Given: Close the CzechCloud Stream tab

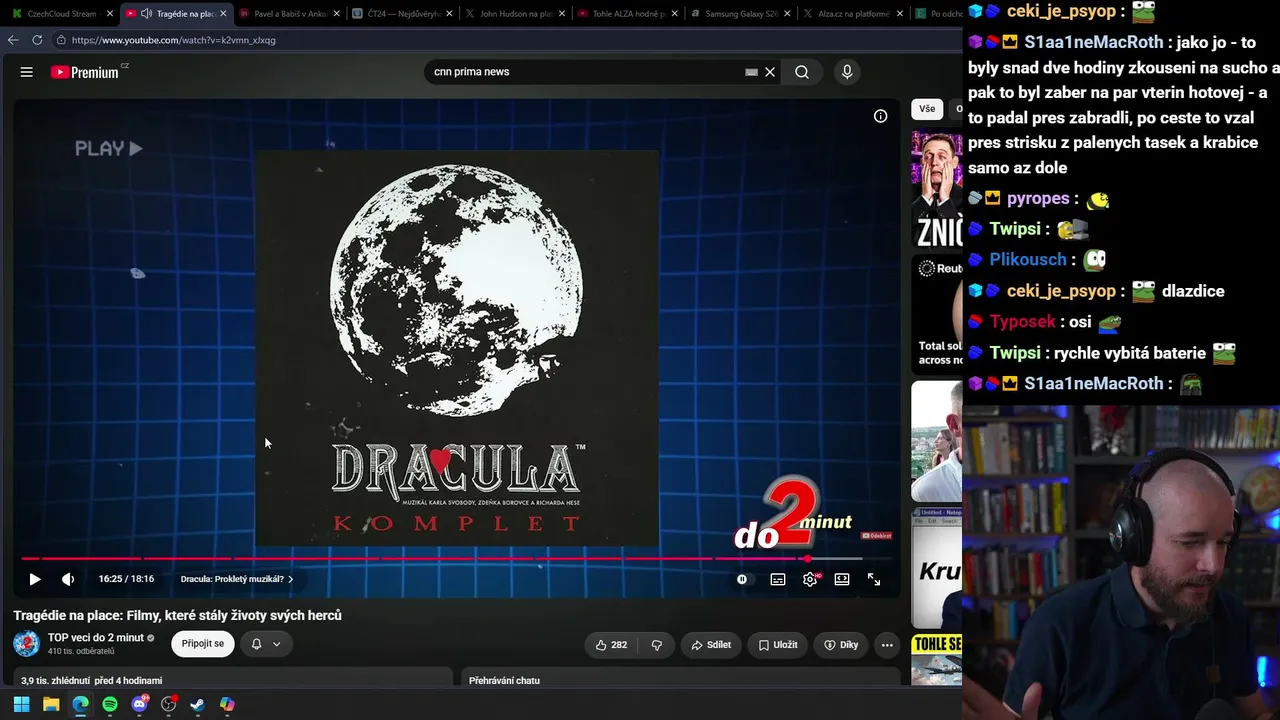Looking at the screenshot, I should point(110,14).
